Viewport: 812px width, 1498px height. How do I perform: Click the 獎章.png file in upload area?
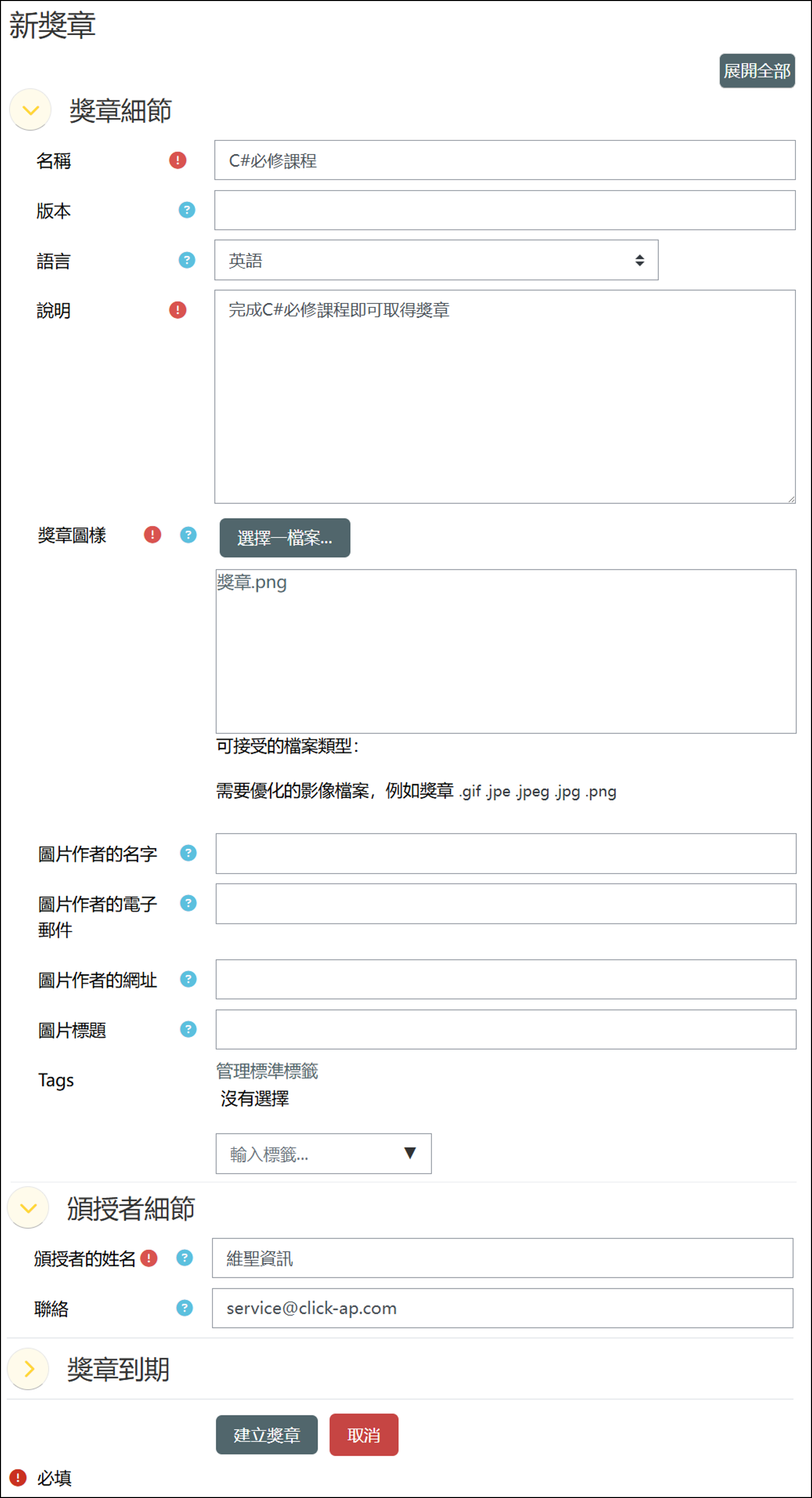click(x=252, y=582)
